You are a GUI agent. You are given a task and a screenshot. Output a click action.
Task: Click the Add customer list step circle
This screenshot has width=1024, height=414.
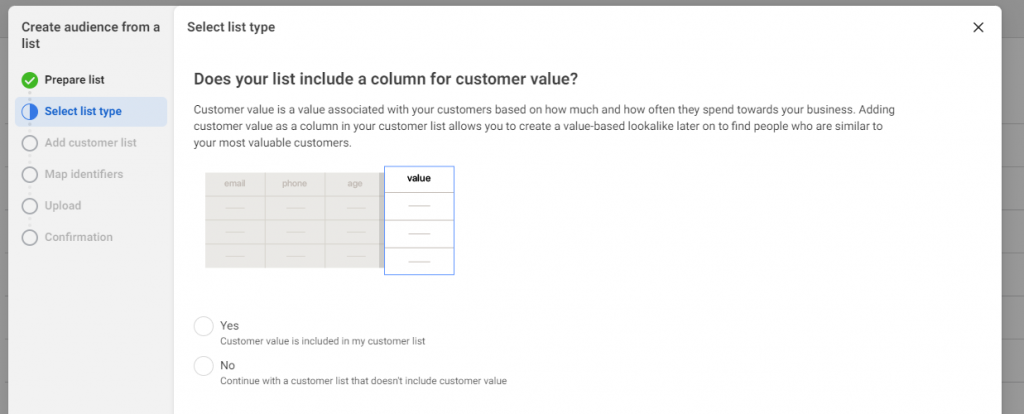pyautogui.click(x=29, y=143)
